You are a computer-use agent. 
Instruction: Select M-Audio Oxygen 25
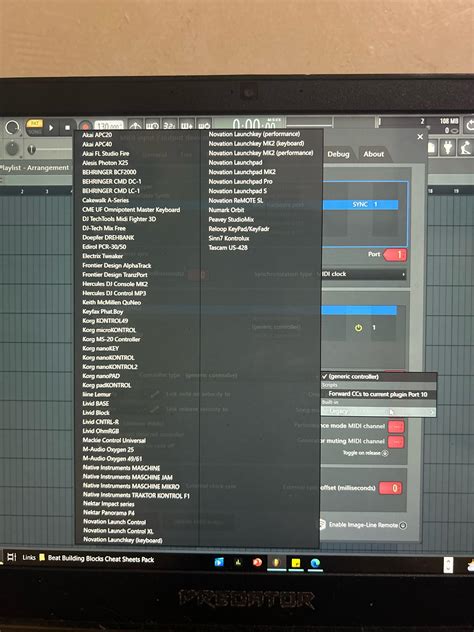coord(108,449)
